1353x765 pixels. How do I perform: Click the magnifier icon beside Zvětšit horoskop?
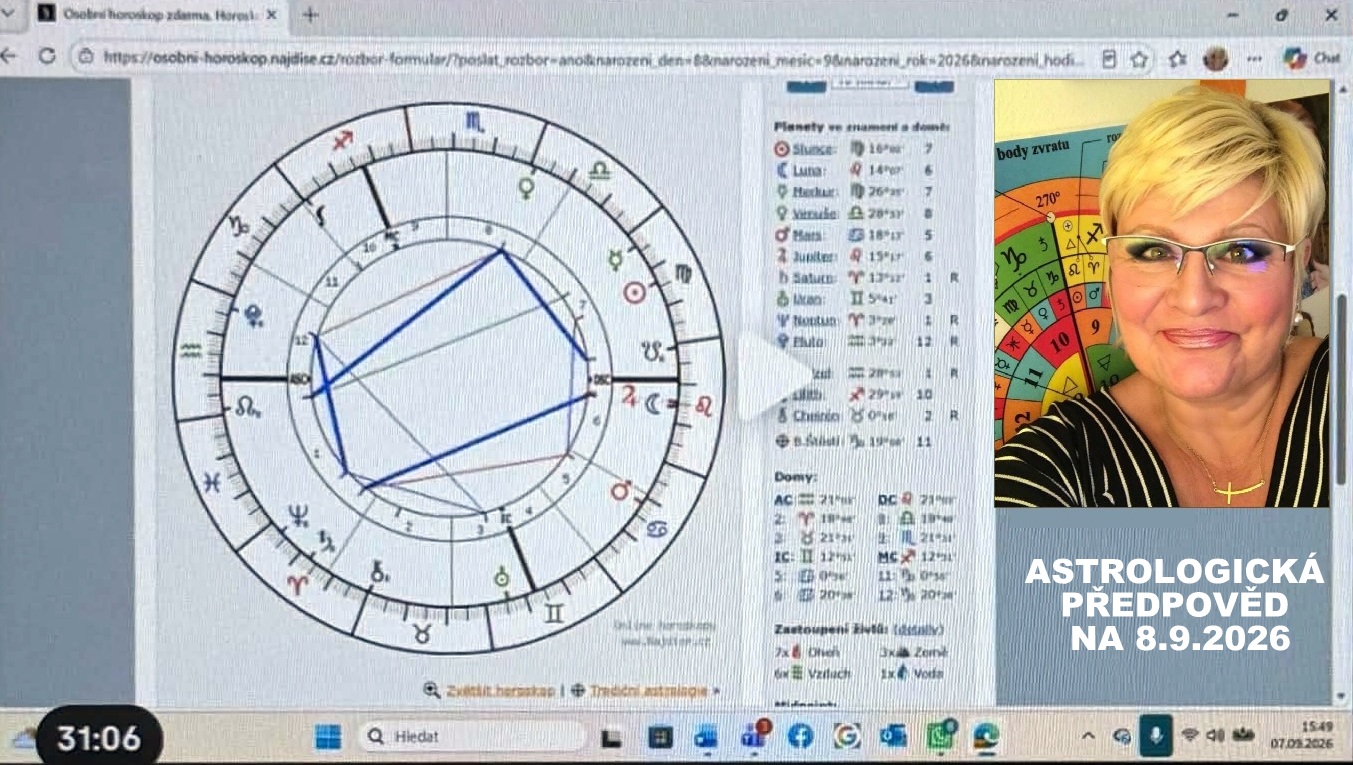(432, 690)
